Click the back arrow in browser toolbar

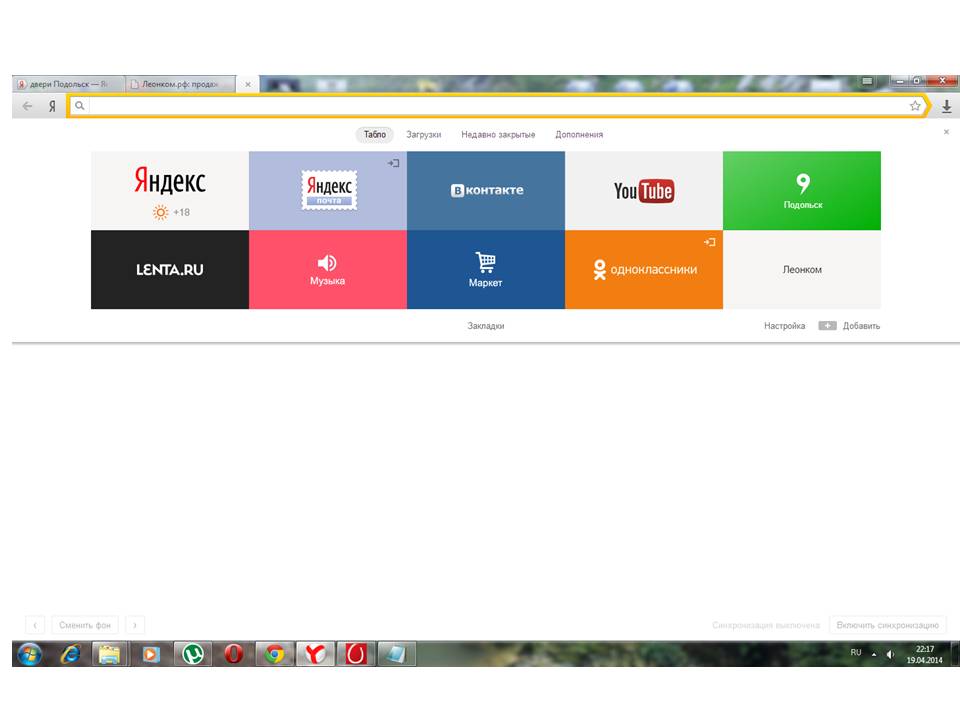(x=27, y=106)
